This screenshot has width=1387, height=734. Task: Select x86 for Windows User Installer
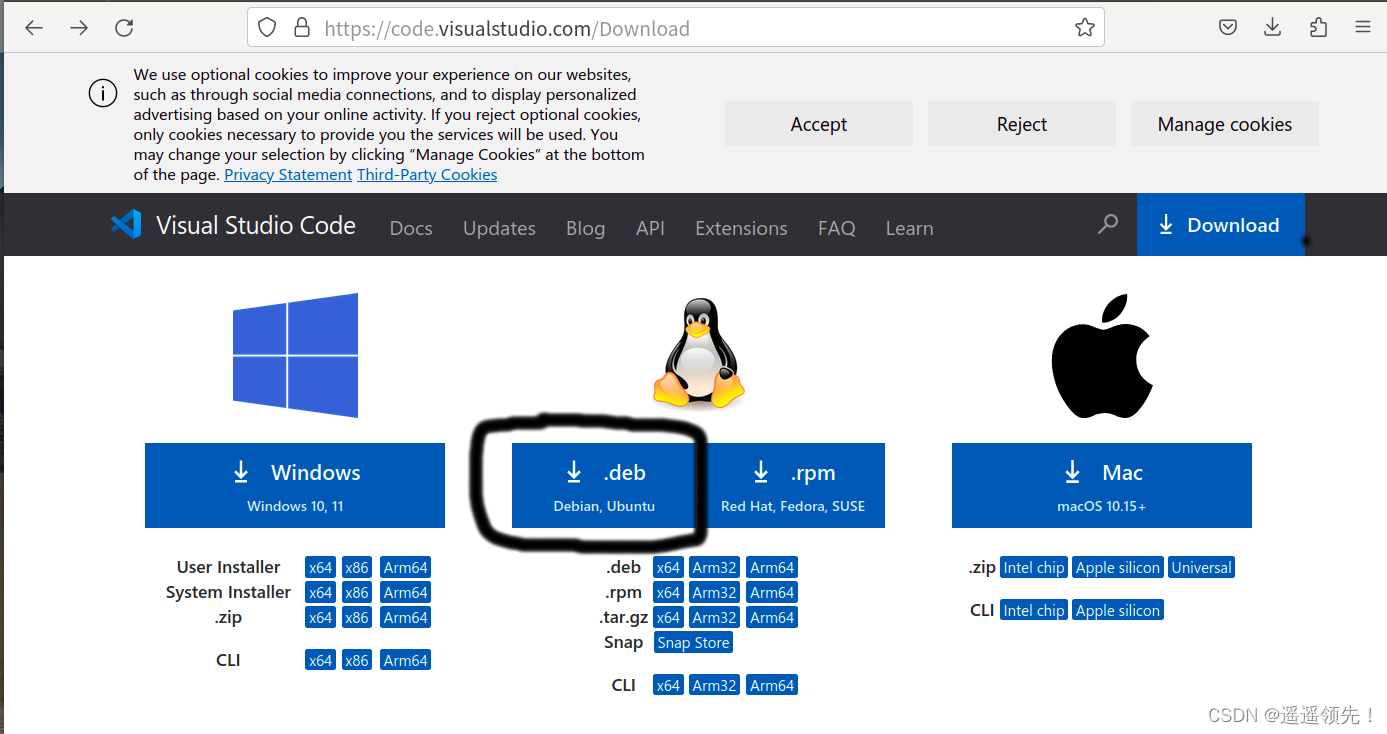(x=357, y=567)
